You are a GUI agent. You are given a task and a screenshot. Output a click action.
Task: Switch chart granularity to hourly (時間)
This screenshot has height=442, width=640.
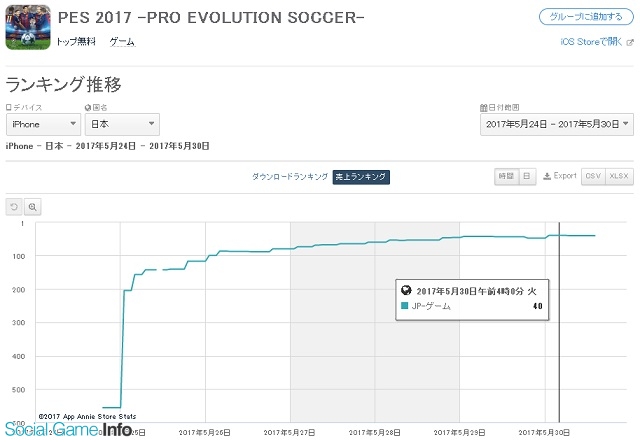coord(507,176)
